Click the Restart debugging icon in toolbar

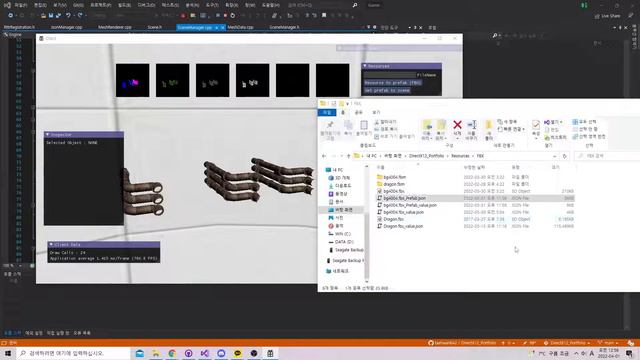(x=233, y=16)
